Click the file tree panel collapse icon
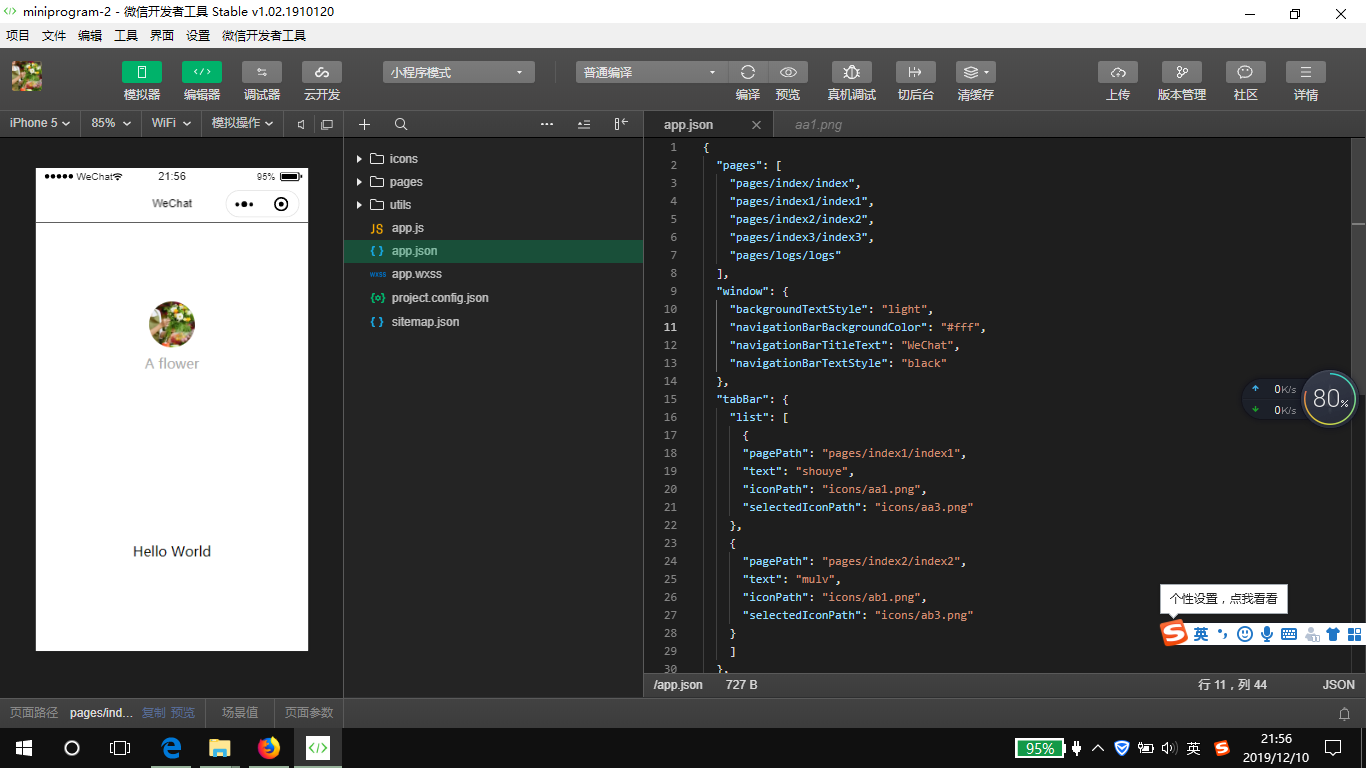Screen dimensions: 1366x768 click(x=621, y=124)
